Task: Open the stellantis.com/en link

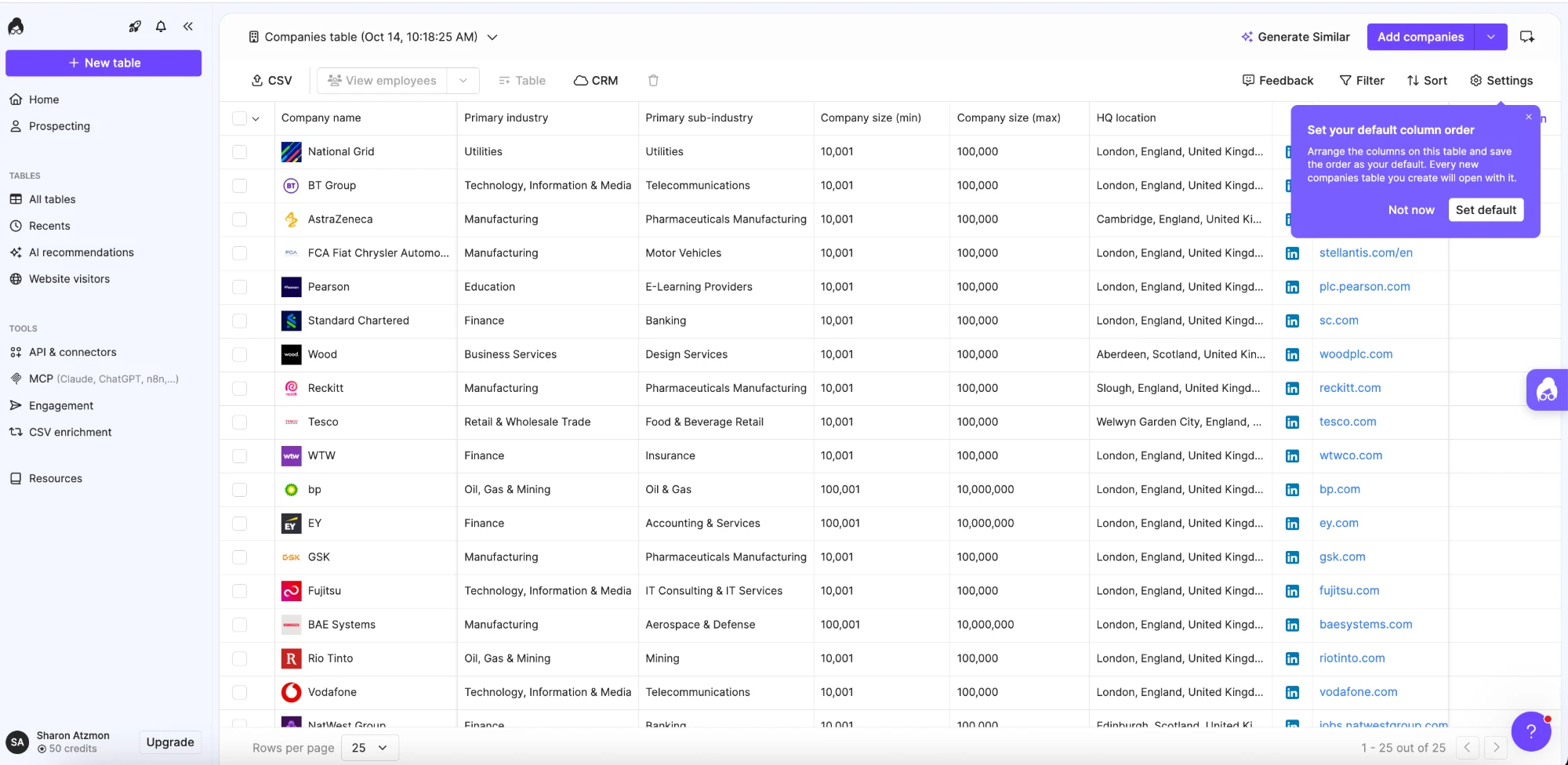Action: 1366,253
